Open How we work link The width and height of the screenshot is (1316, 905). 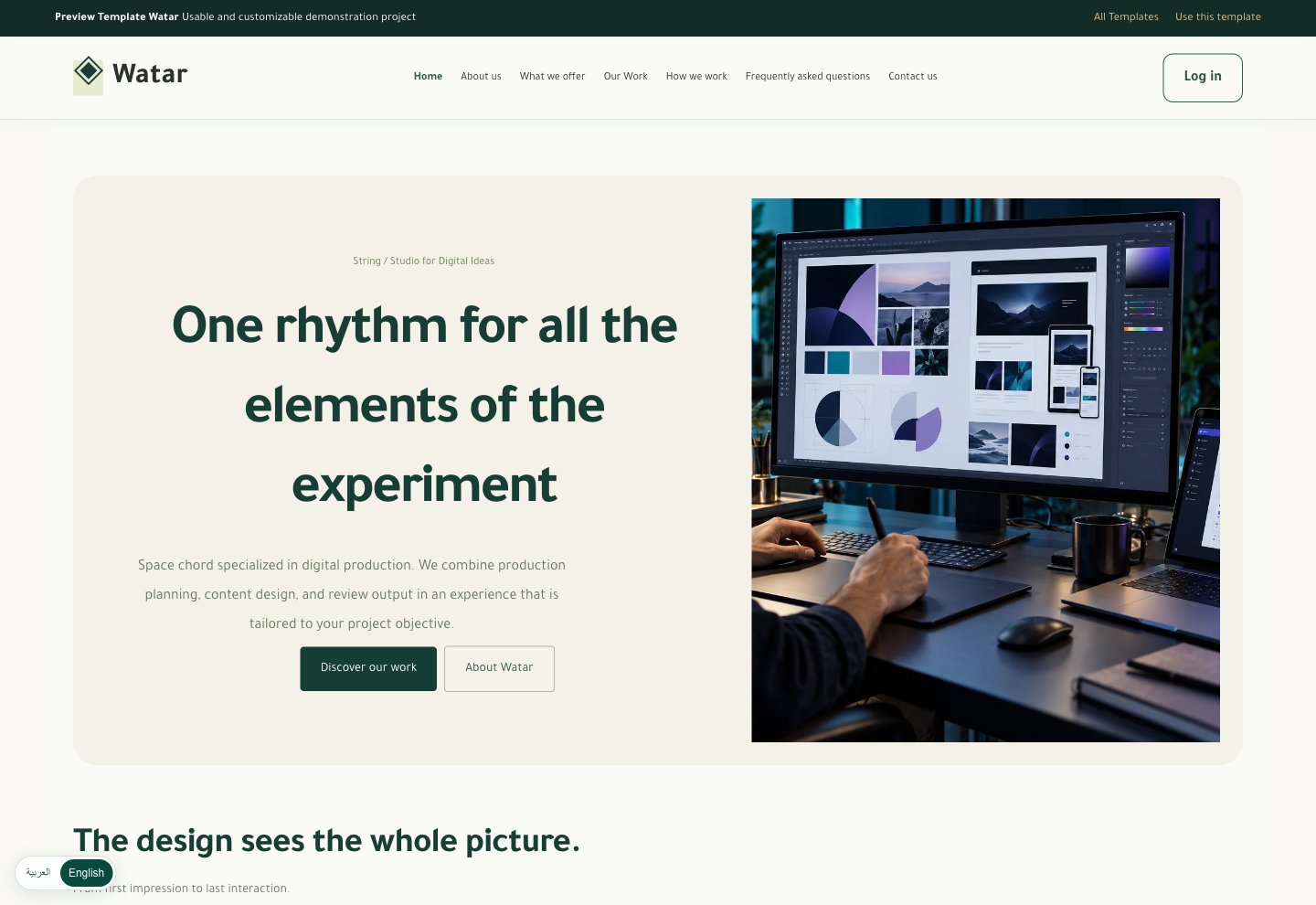[x=696, y=77]
